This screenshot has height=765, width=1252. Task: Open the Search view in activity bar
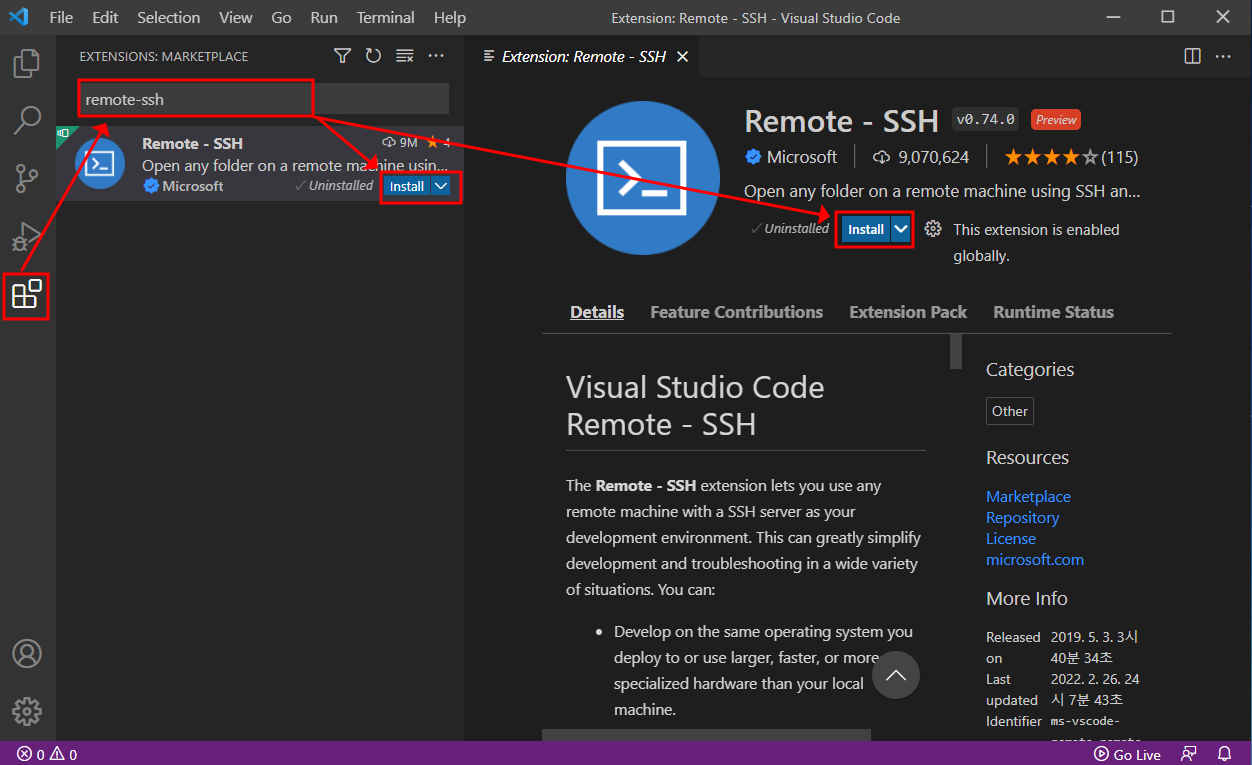click(x=27, y=120)
